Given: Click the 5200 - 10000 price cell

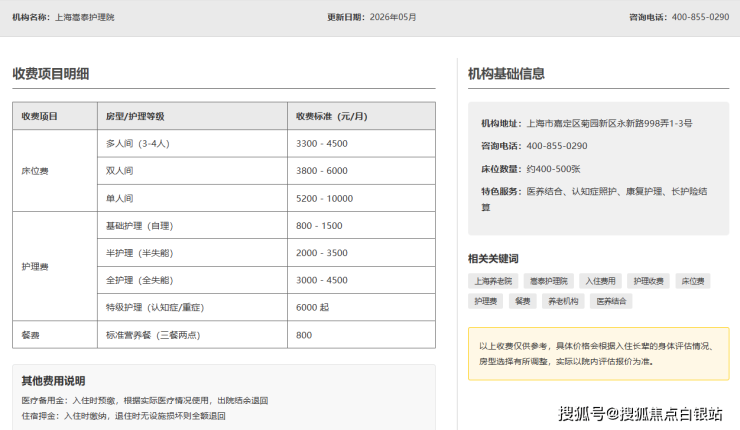Looking at the screenshot, I should coord(362,198).
